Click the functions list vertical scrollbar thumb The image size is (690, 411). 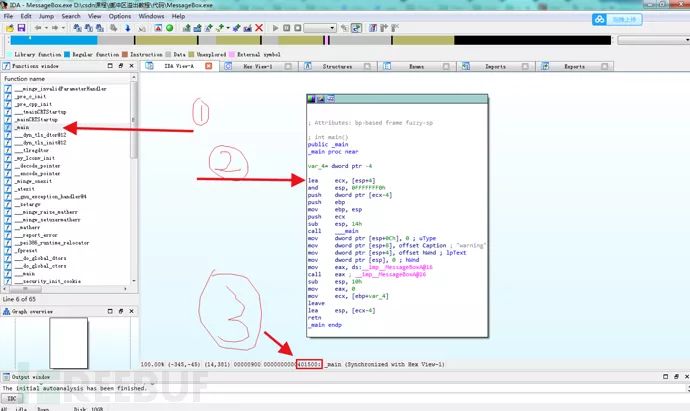134,120
